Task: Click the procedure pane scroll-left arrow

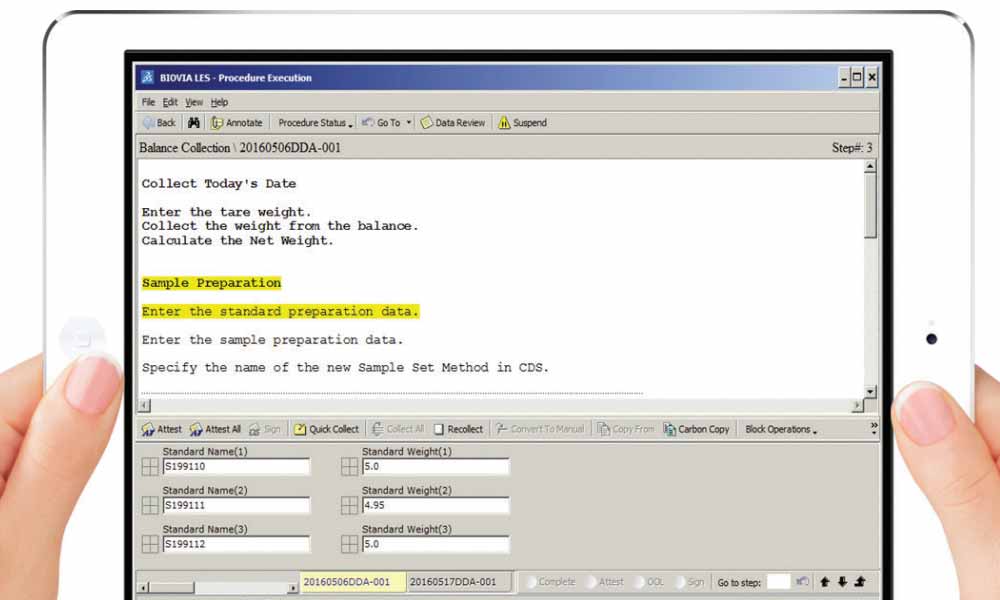Action: (145, 406)
